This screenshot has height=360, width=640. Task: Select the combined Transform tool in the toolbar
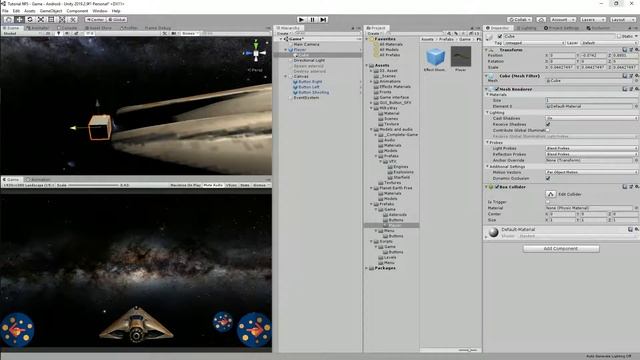(62, 19)
